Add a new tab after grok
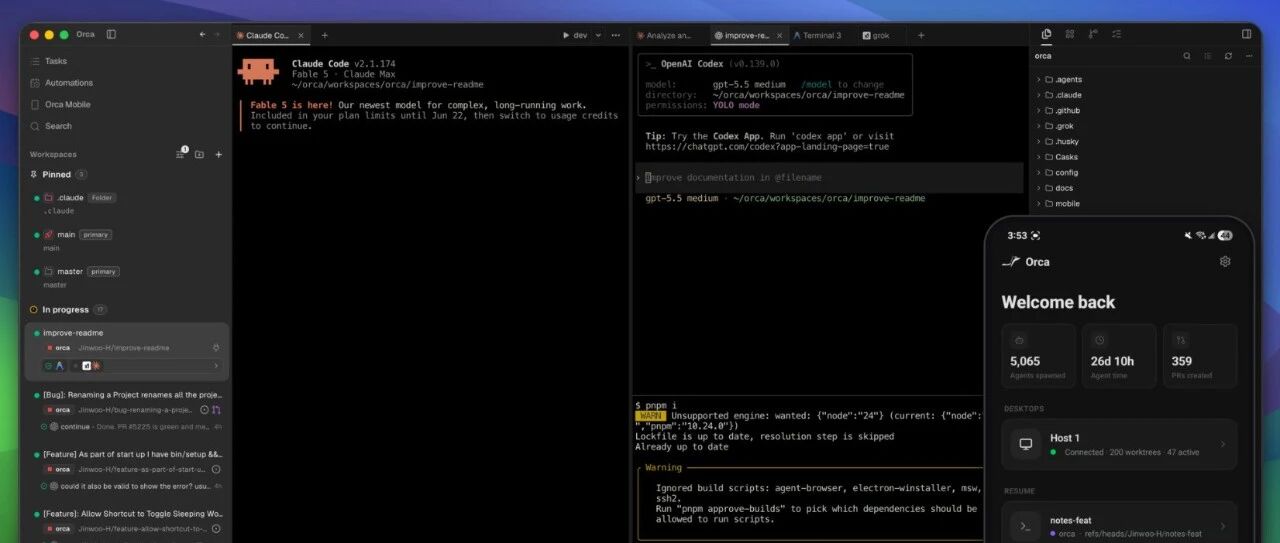Viewport: 1280px width, 543px height. pyautogui.click(x=921, y=35)
